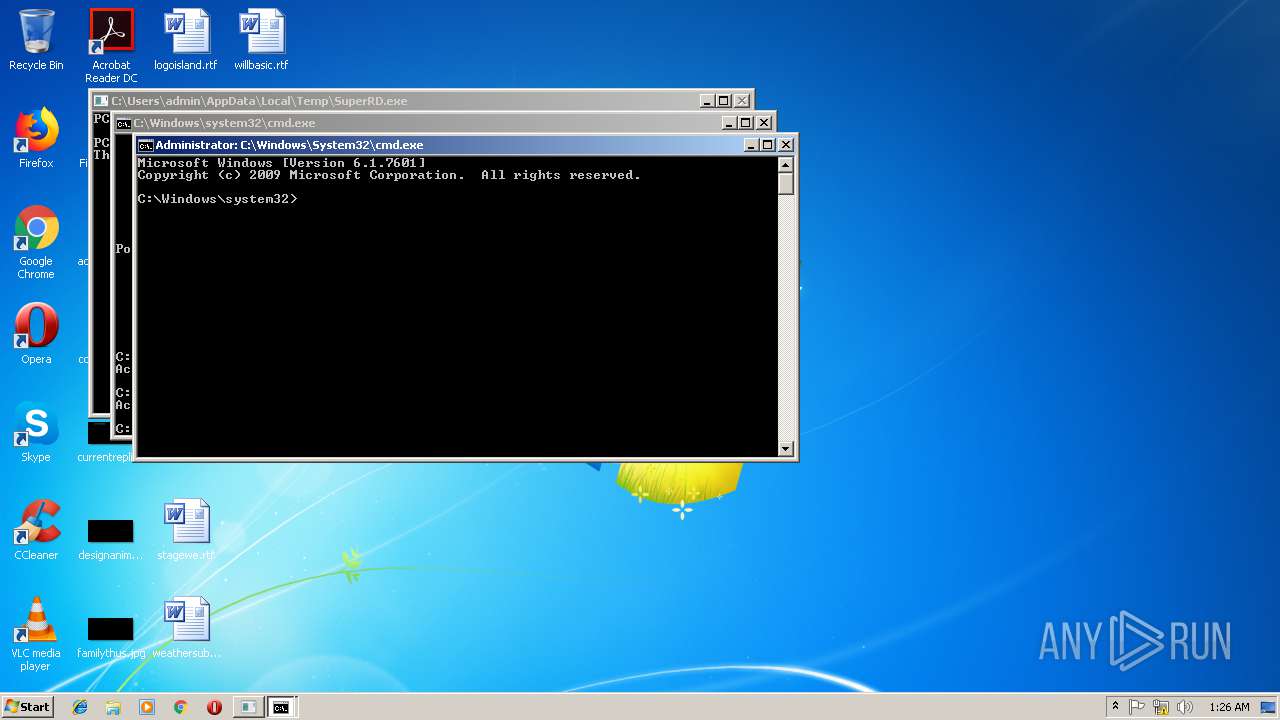Launch Acrobat Reader DC from desktop
The height and width of the screenshot is (720, 1280).
point(111,46)
